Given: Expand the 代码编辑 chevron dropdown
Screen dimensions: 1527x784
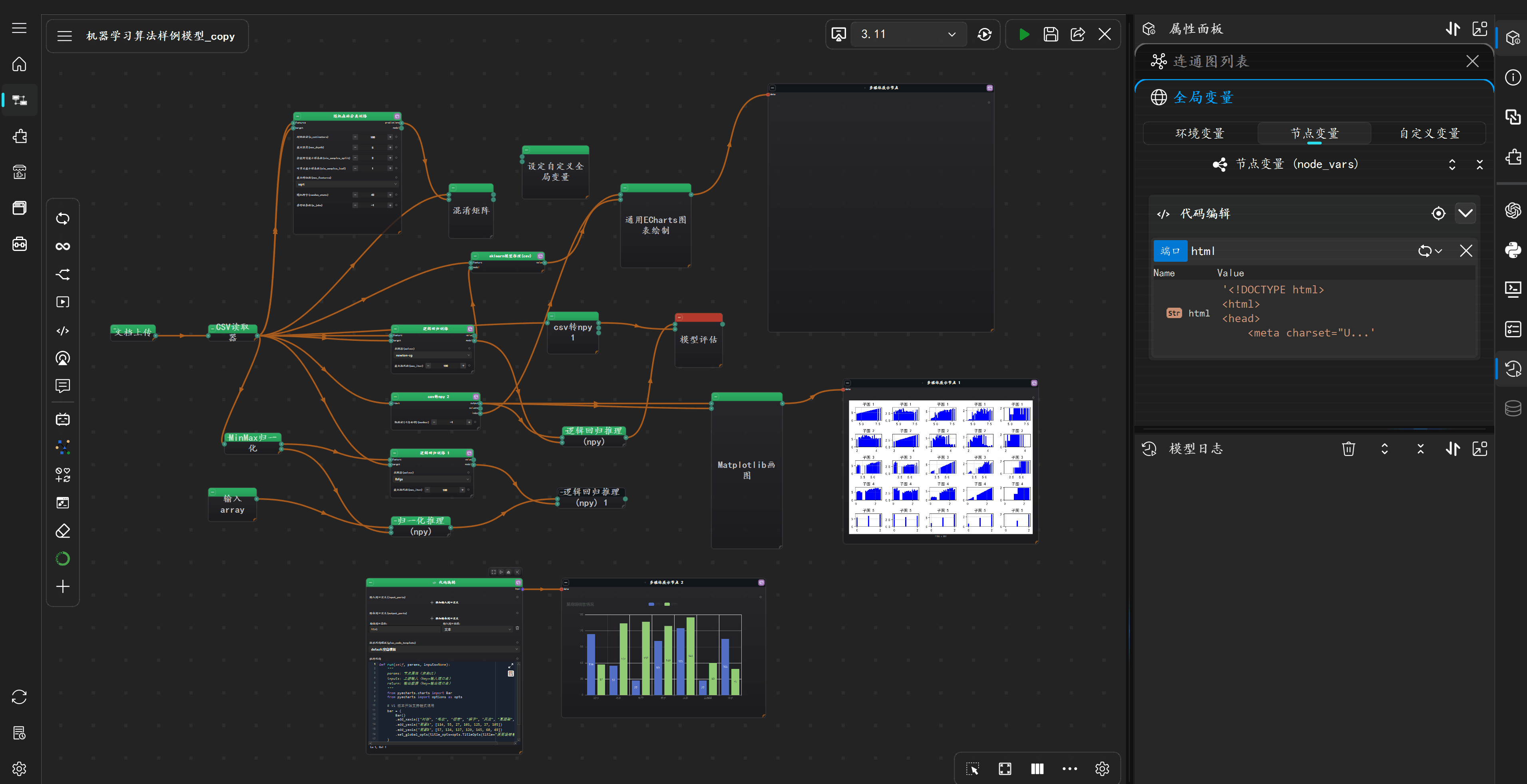Looking at the screenshot, I should (1465, 213).
